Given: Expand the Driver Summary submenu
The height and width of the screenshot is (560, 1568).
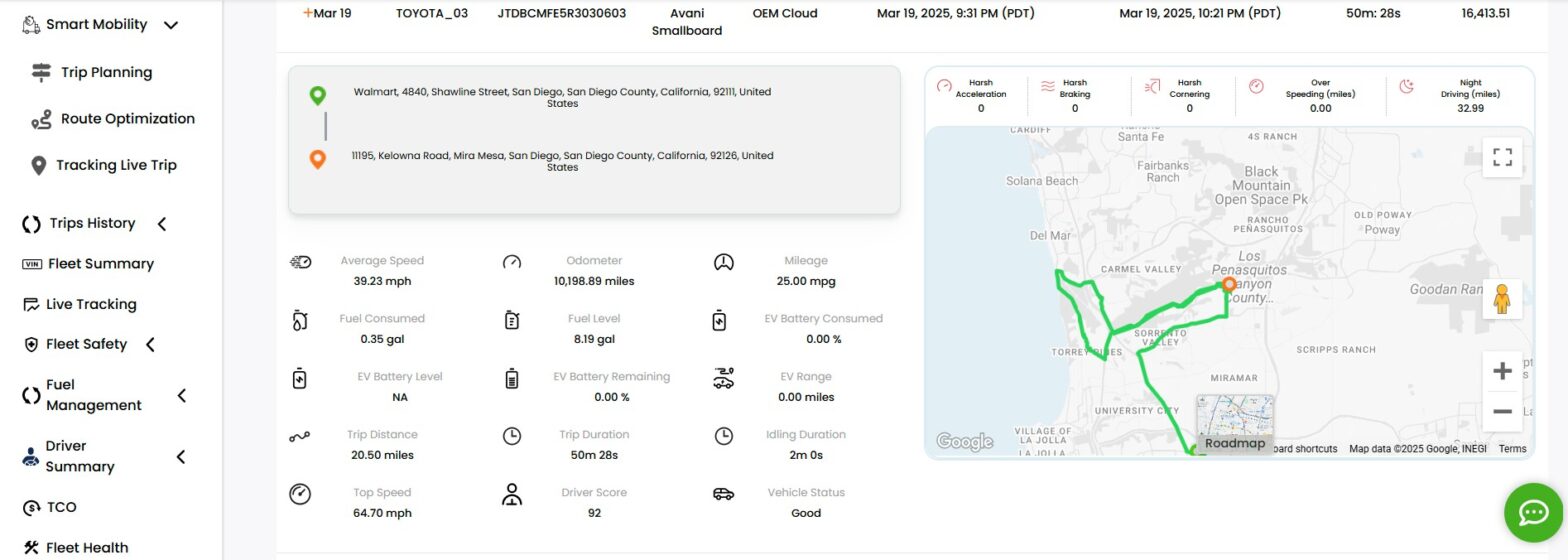Looking at the screenshot, I should [182, 457].
